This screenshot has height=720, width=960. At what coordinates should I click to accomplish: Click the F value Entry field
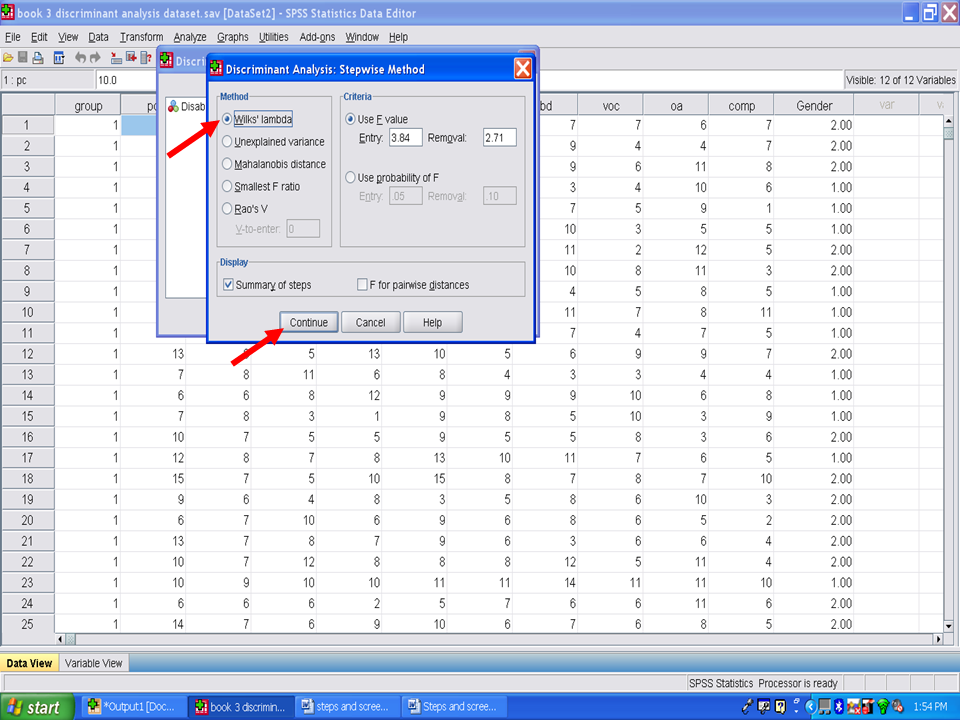point(405,138)
